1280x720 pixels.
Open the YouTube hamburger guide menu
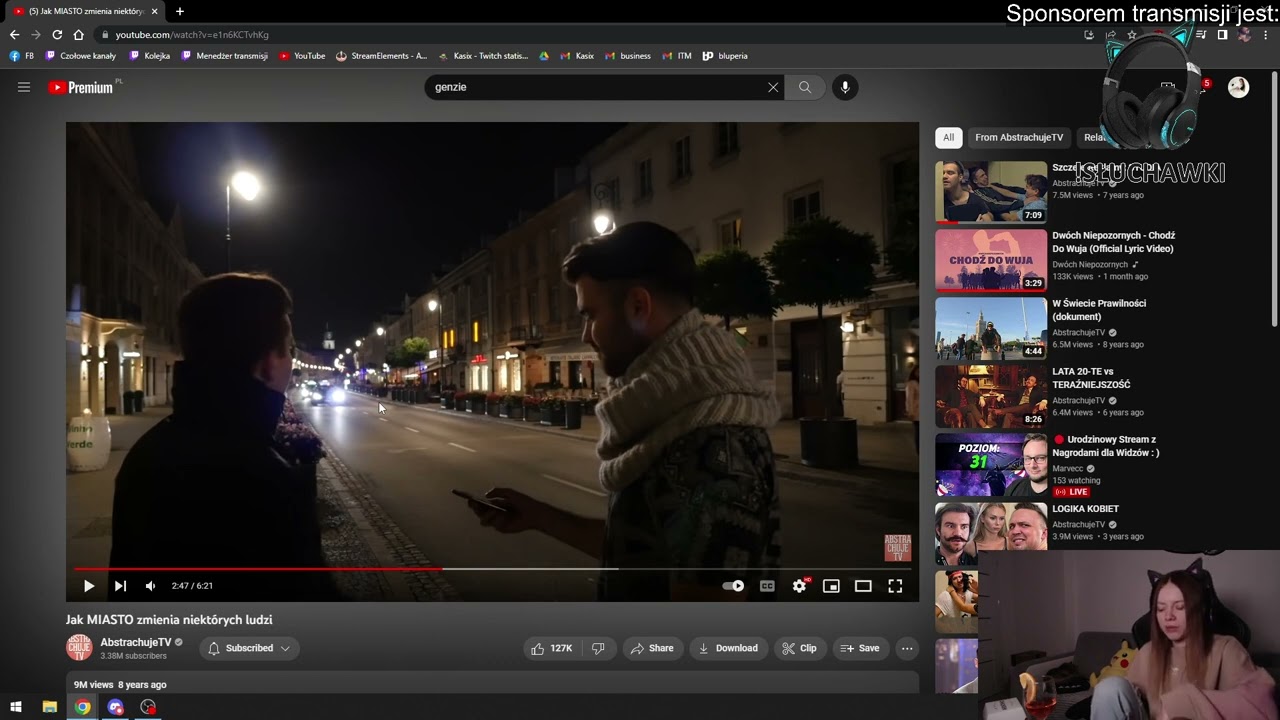coord(24,87)
